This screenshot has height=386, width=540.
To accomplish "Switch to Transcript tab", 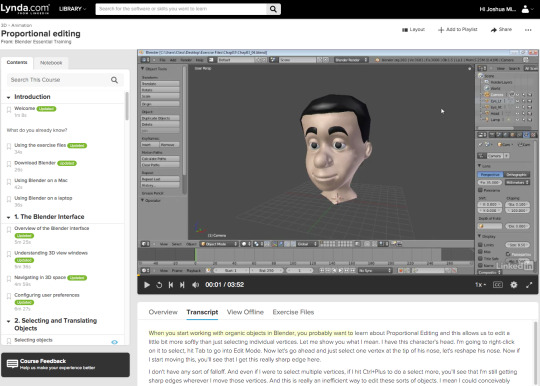I will pos(202,312).
